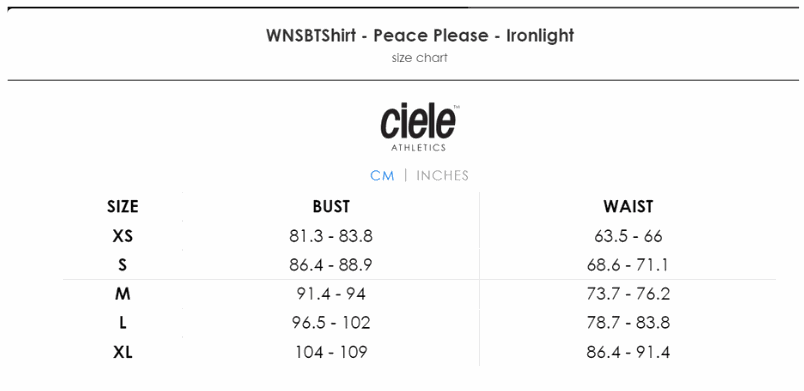Select the SIZE column header

[123, 207]
